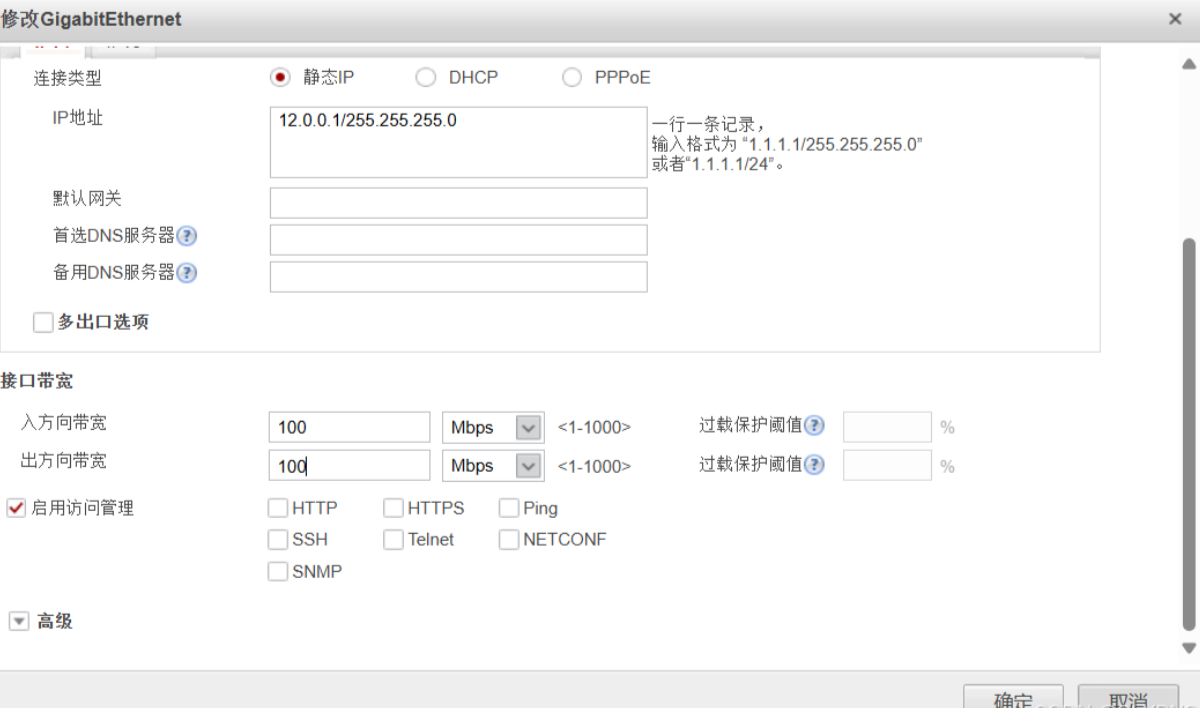Check the SNMP option
Image resolution: width=1200 pixels, height=708 pixels.
[x=278, y=572]
